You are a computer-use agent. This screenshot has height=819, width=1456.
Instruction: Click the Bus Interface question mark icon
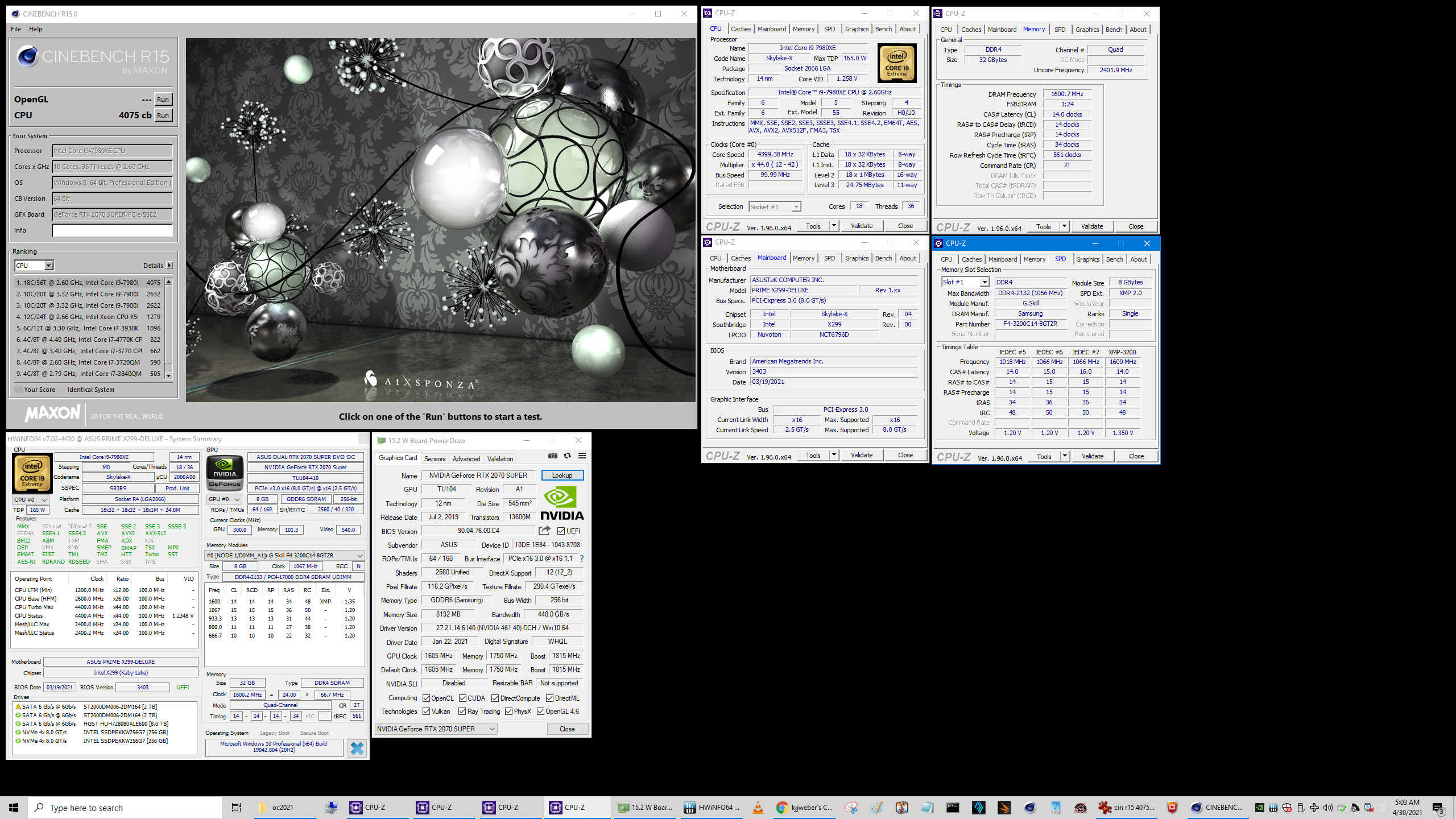(582, 559)
